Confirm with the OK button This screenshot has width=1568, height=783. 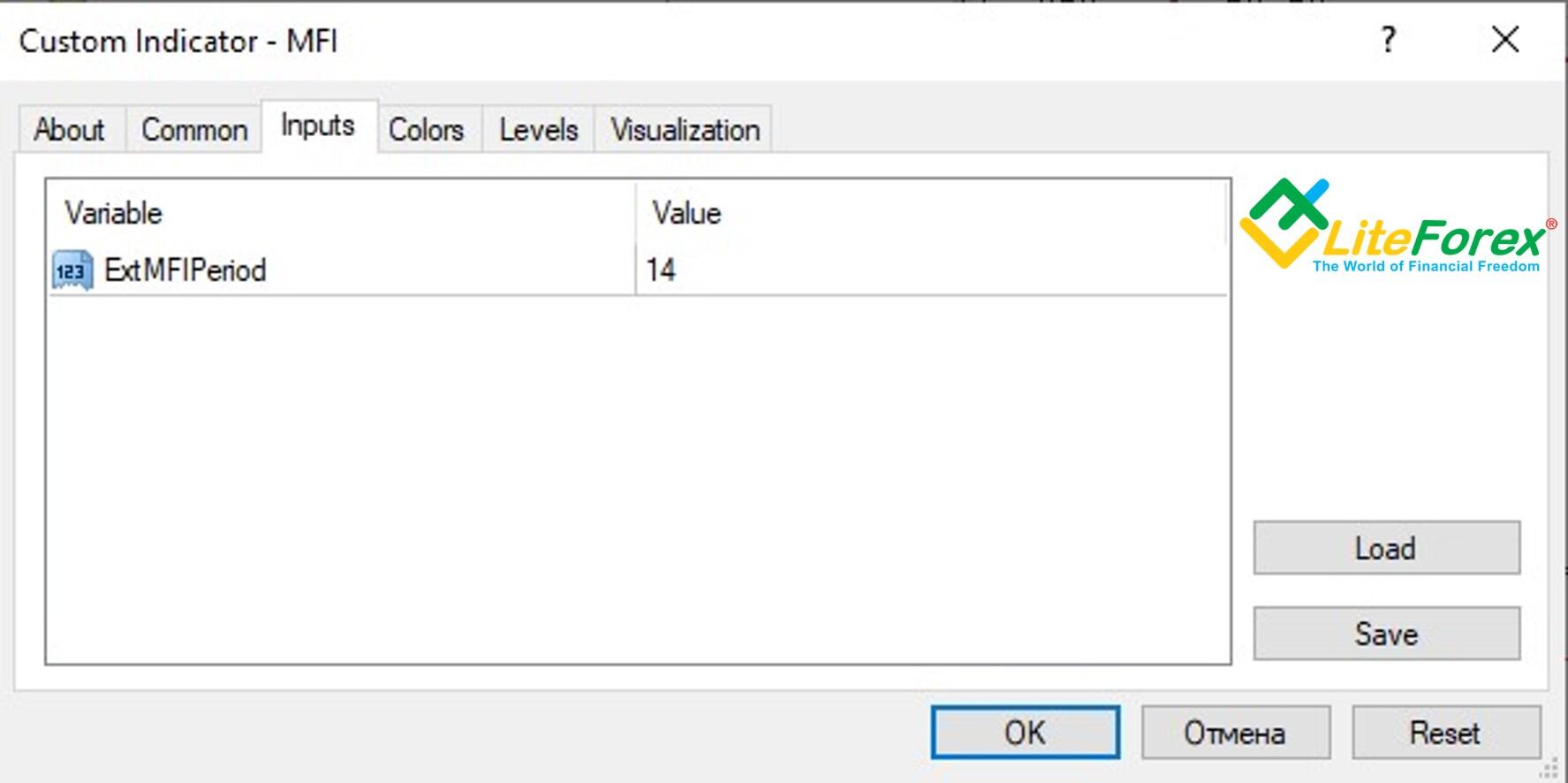(1025, 733)
